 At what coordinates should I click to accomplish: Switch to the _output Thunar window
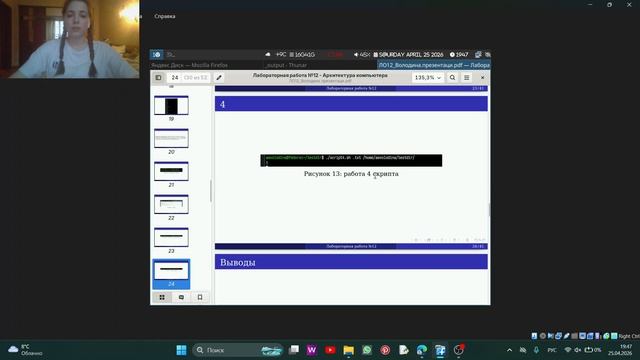click(285, 65)
